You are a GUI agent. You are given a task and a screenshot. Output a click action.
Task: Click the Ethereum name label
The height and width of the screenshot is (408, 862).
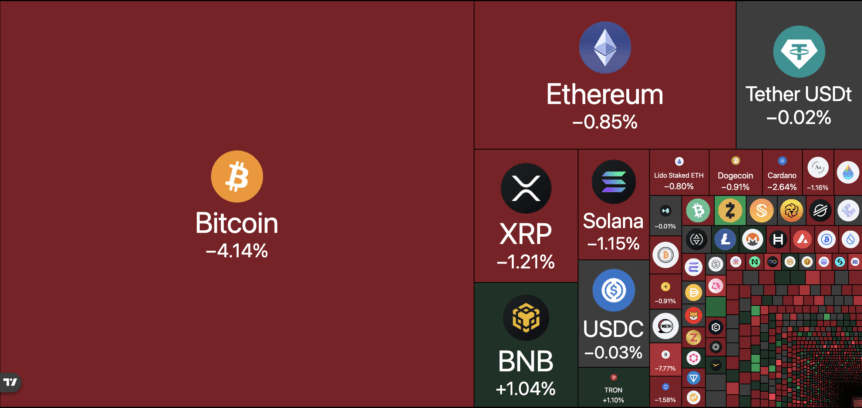[604, 95]
